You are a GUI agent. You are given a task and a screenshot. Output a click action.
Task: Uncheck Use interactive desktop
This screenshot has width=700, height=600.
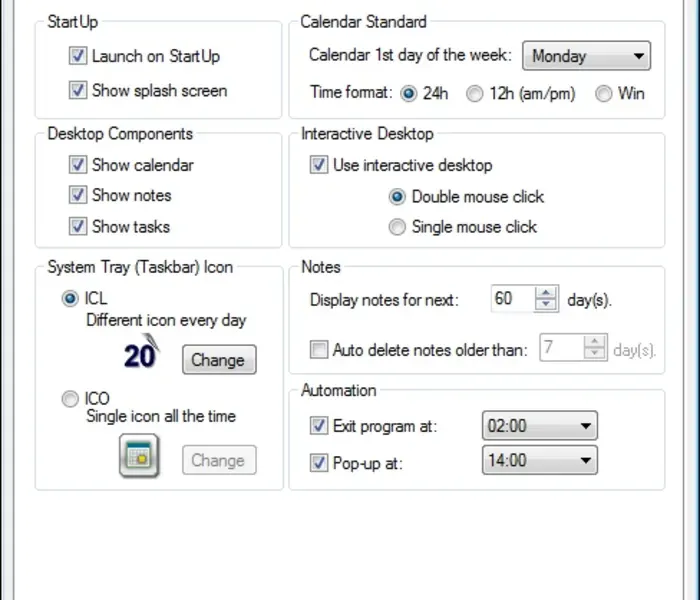319,165
